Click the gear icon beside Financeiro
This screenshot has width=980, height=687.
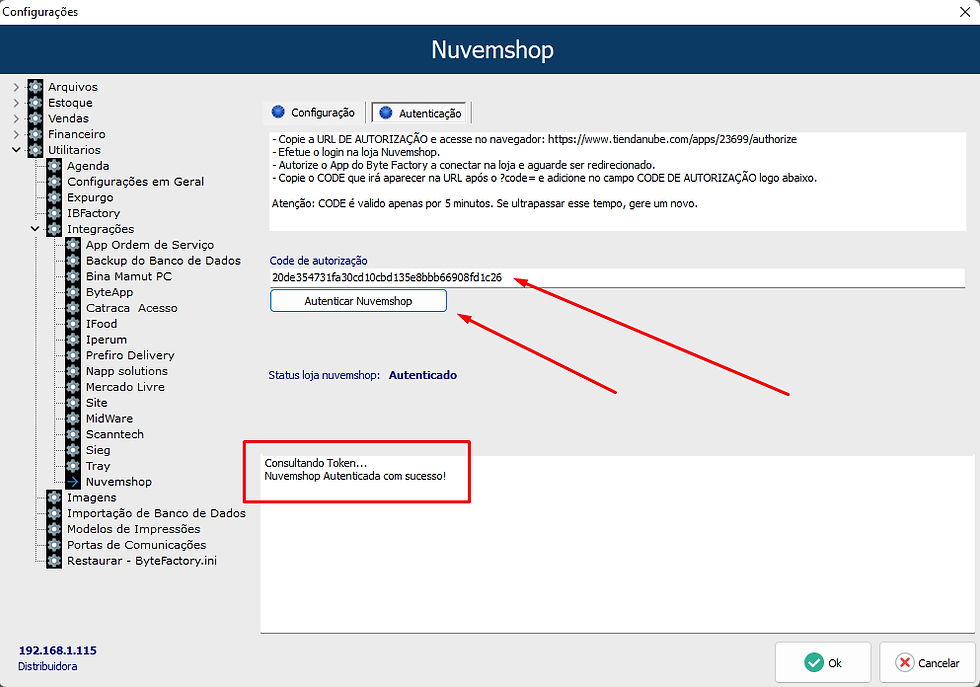(x=36, y=134)
